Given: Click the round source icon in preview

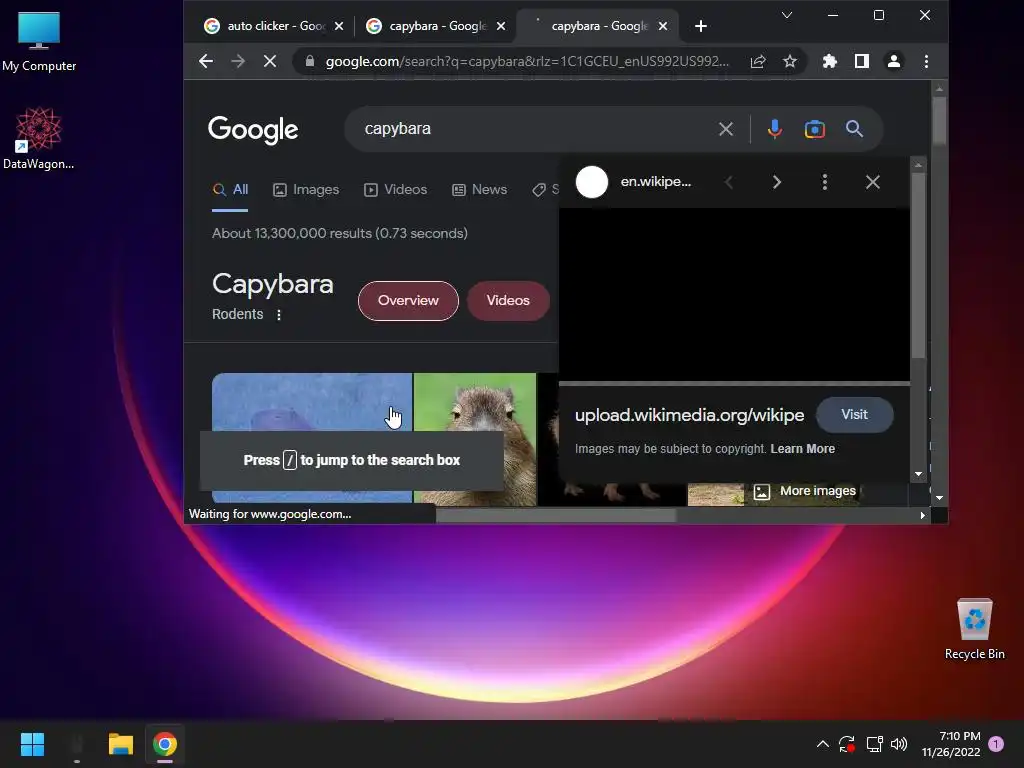Looking at the screenshot, I should tap(592, 182).
